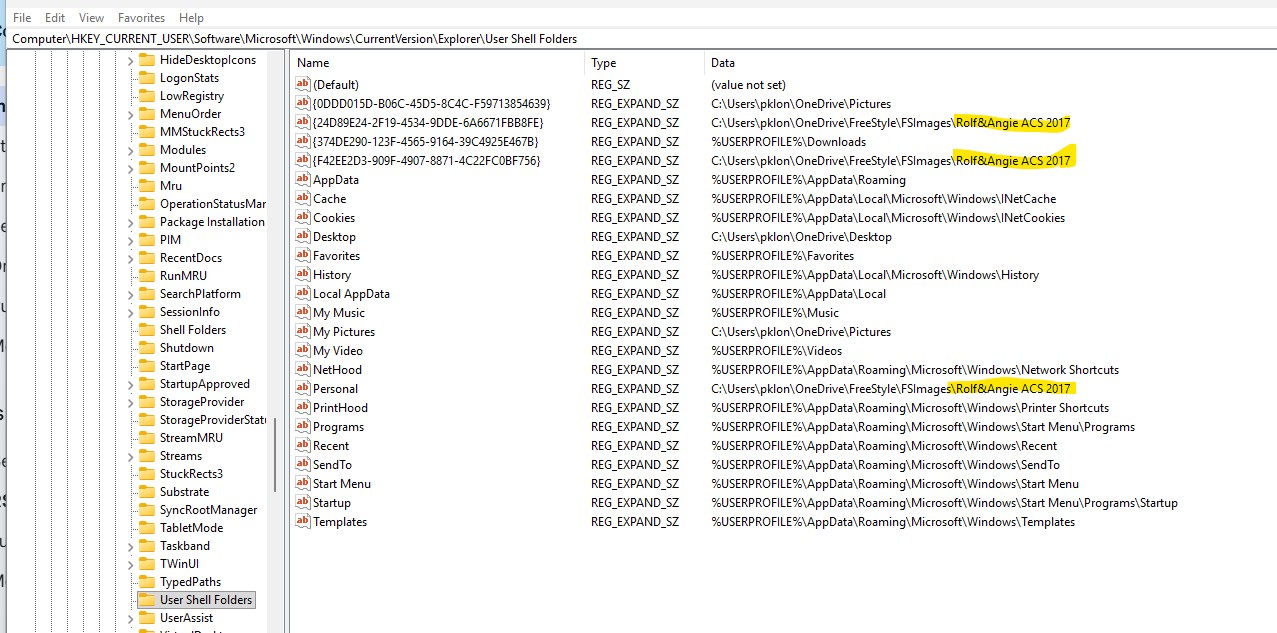Click the string icon of the Programs value

(303, 427)
